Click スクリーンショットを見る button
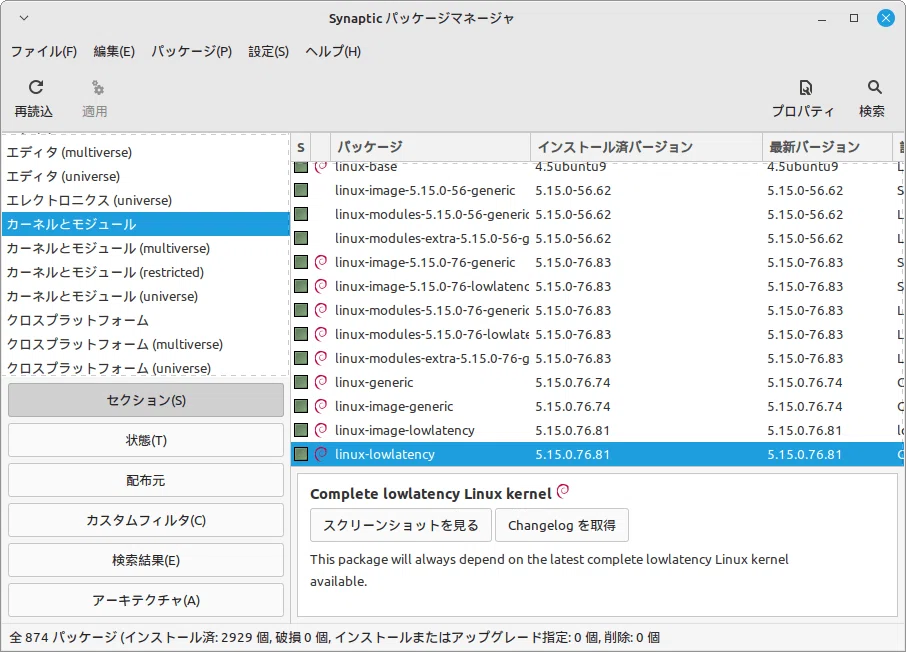906x652 pixels. (x=400, y=525)
